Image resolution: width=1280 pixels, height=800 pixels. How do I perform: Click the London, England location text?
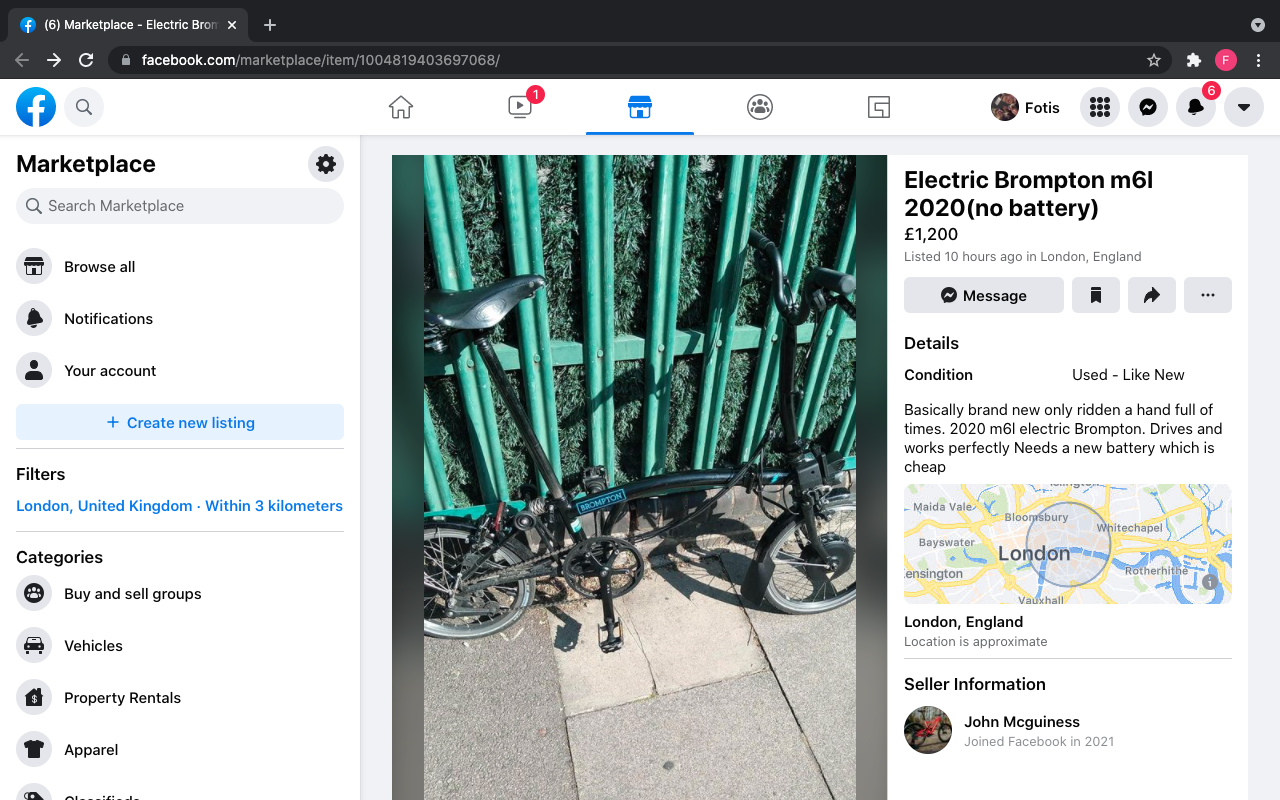(x=963, y=622)
